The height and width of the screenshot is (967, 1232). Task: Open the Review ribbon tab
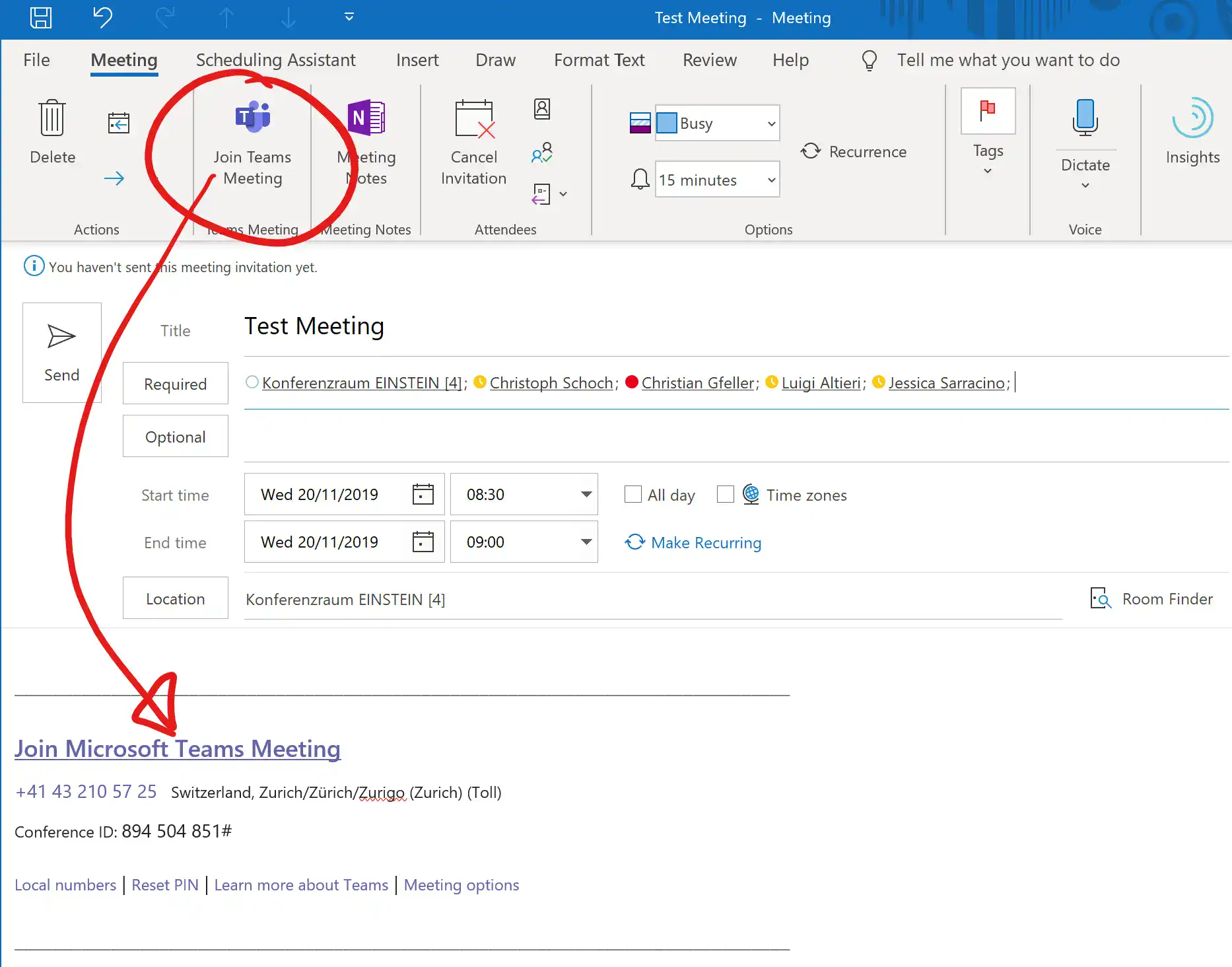click(x=710, y=60)
